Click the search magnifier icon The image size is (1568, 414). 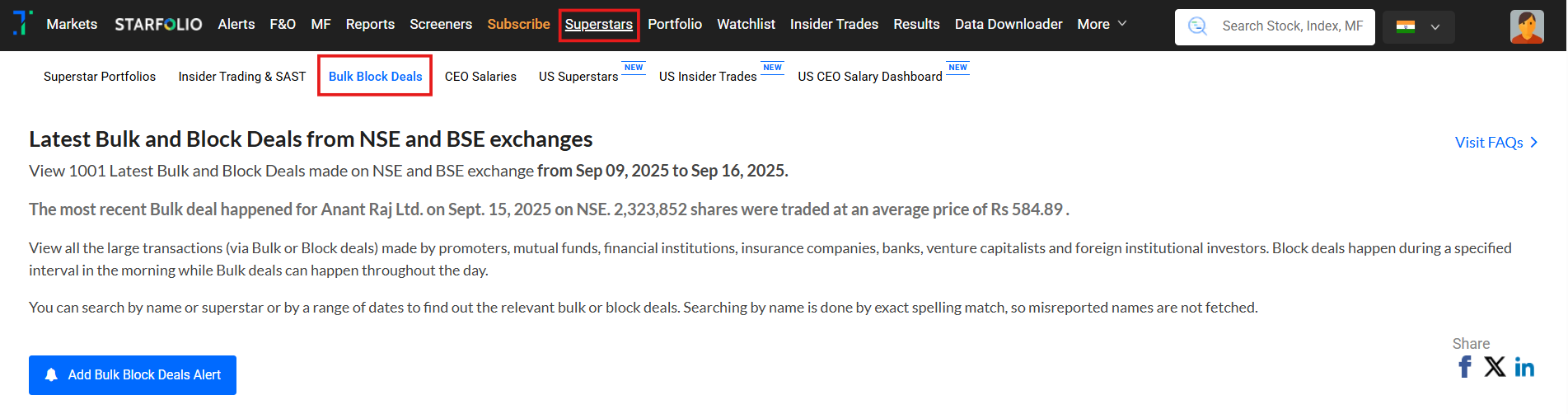pyautogui.click(x=1197, y=26)
